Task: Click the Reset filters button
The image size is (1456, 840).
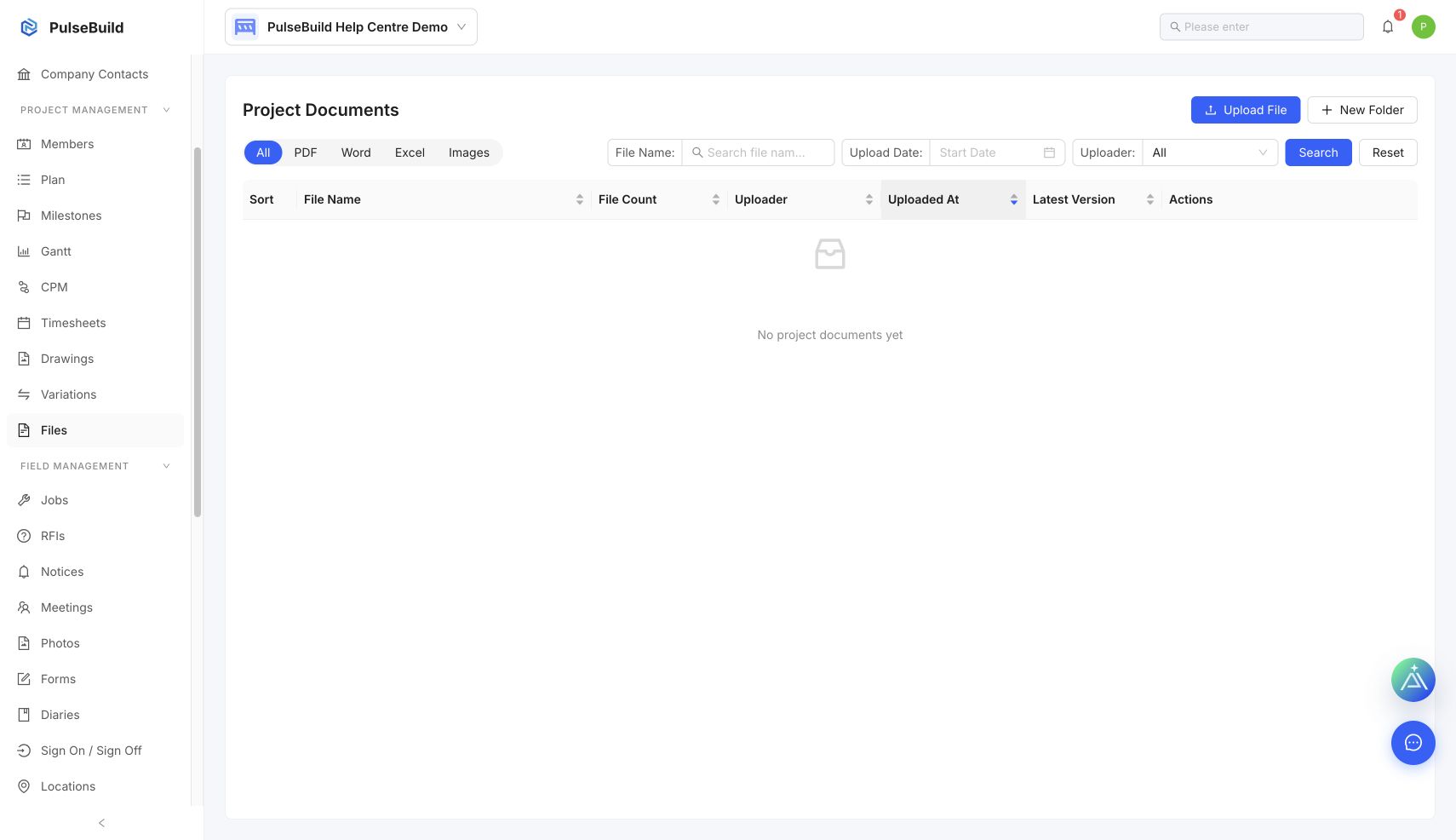Action: click(1388, 152)
